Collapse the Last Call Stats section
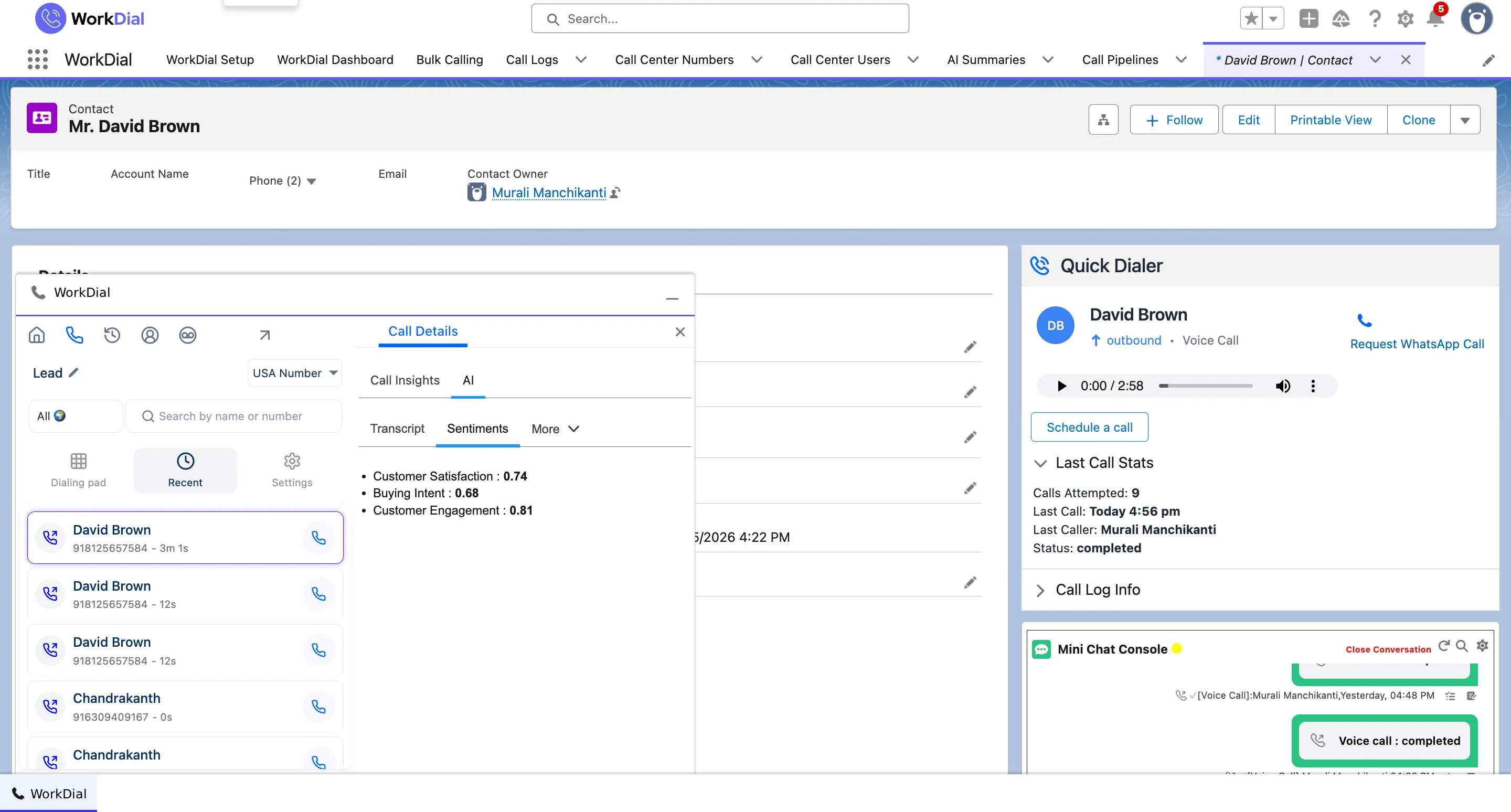The width and height of the screenshot is (1511, 812). point(1040,463)
